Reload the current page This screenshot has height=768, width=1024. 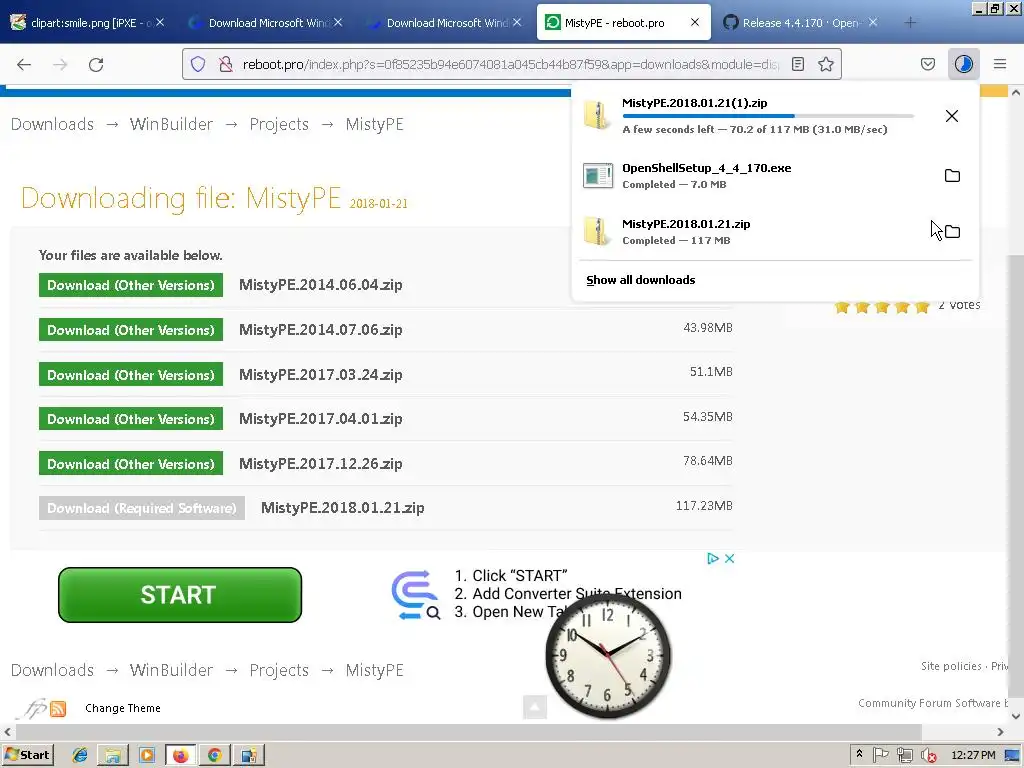(96, 64)
